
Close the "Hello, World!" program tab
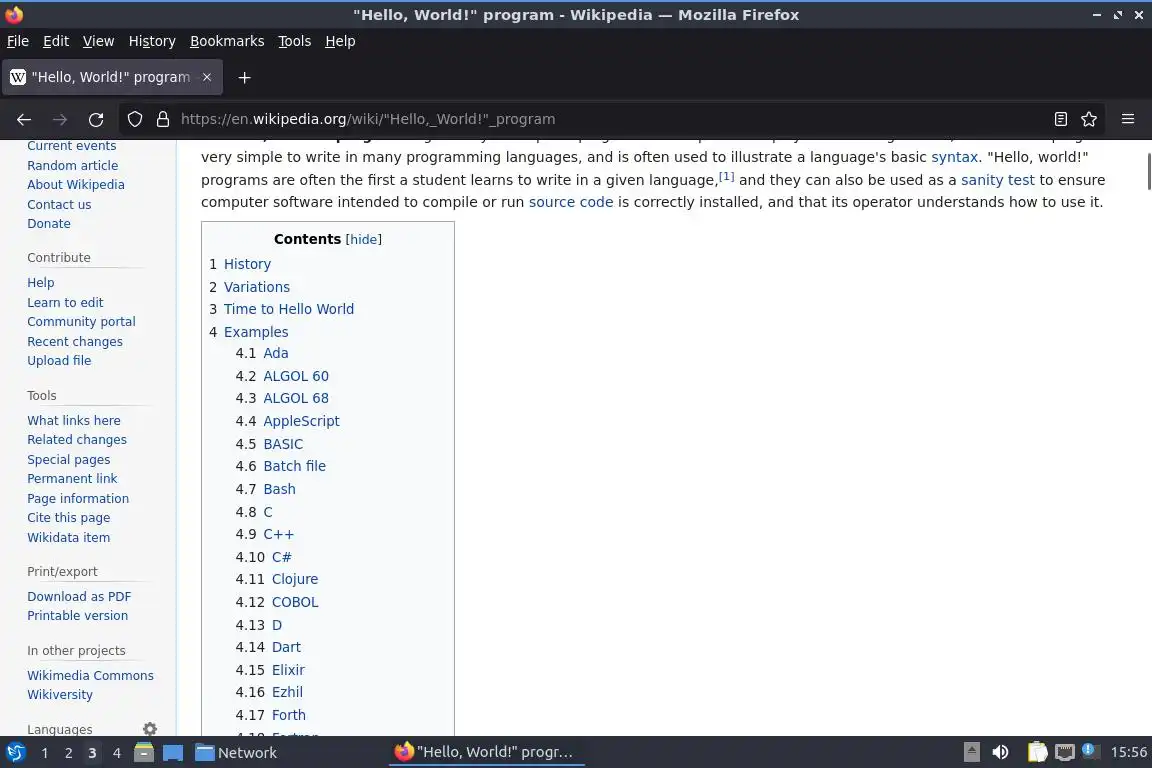pos(207,77)
